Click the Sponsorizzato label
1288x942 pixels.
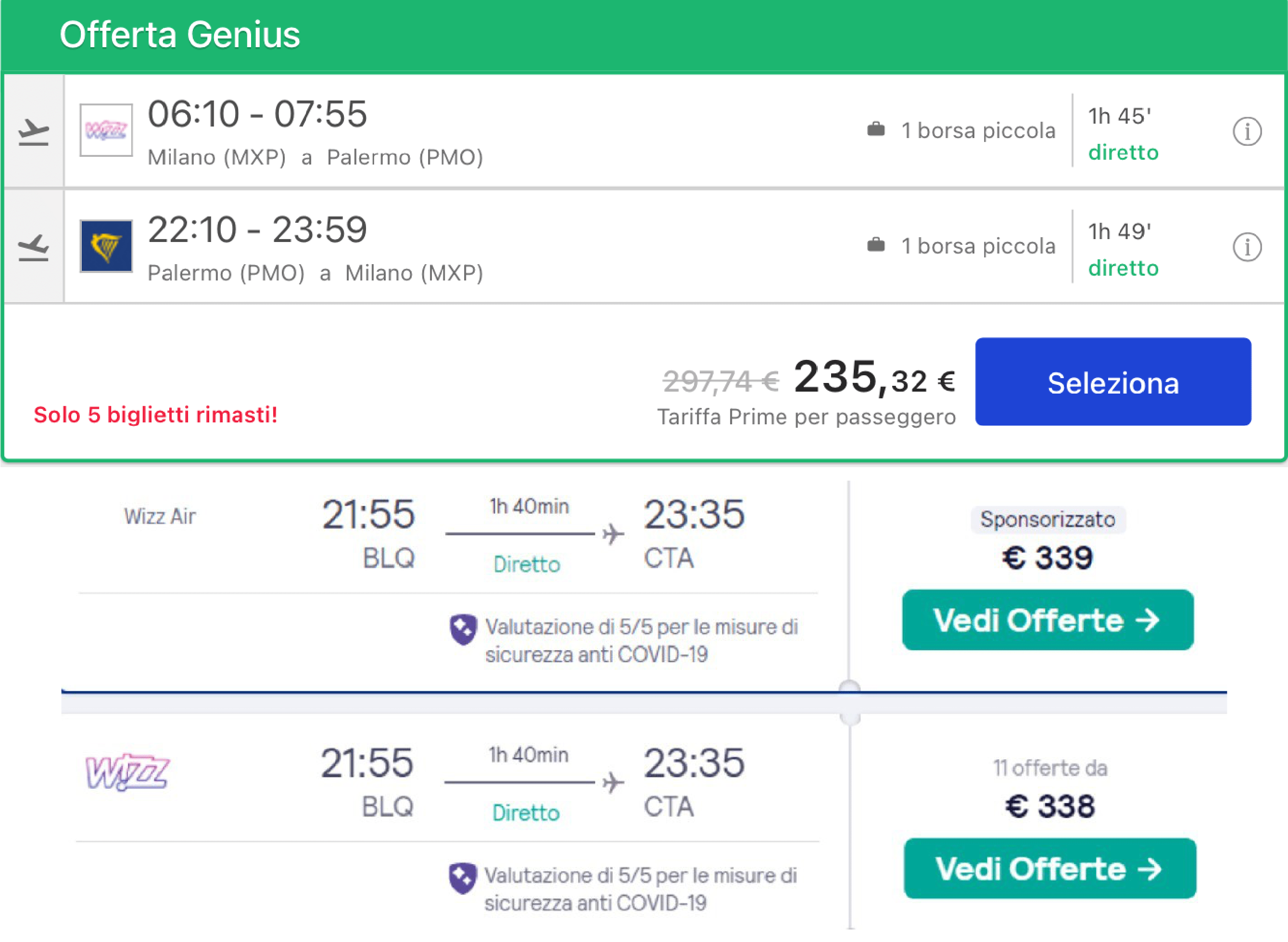click(x=1048, y=520)
